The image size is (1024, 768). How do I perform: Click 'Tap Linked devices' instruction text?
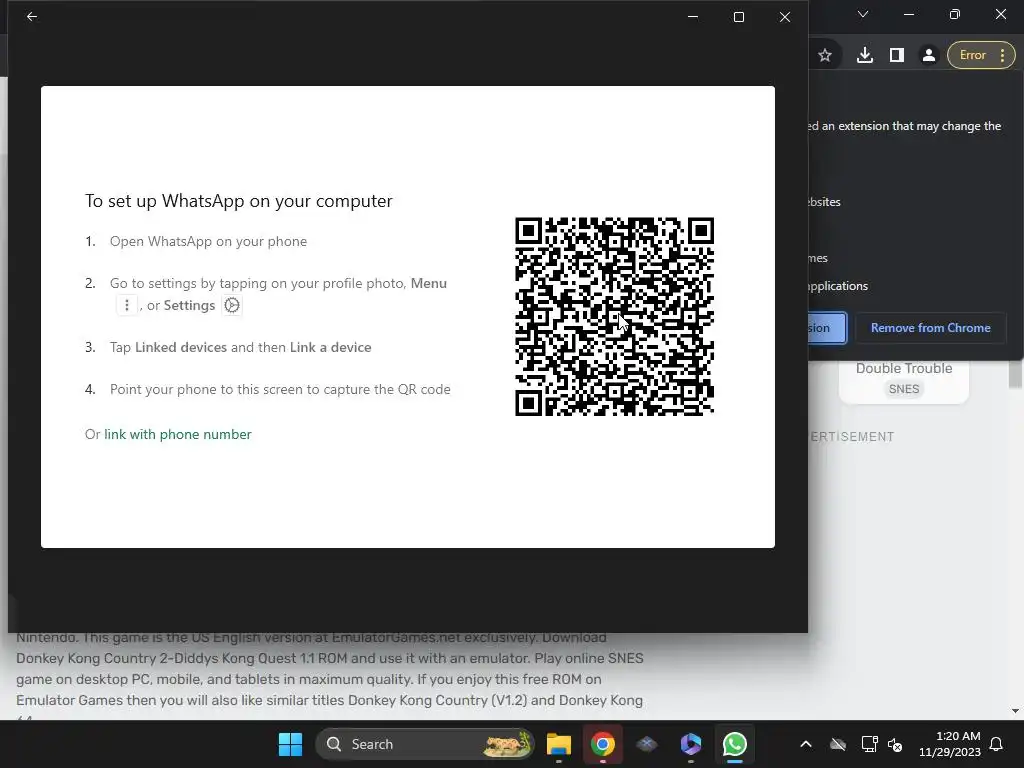240,347
